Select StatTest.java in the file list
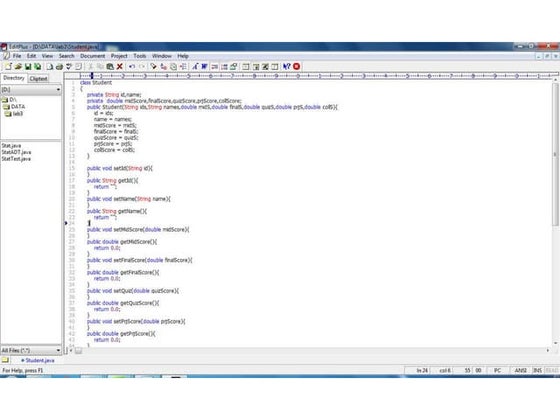 [16, 159]
